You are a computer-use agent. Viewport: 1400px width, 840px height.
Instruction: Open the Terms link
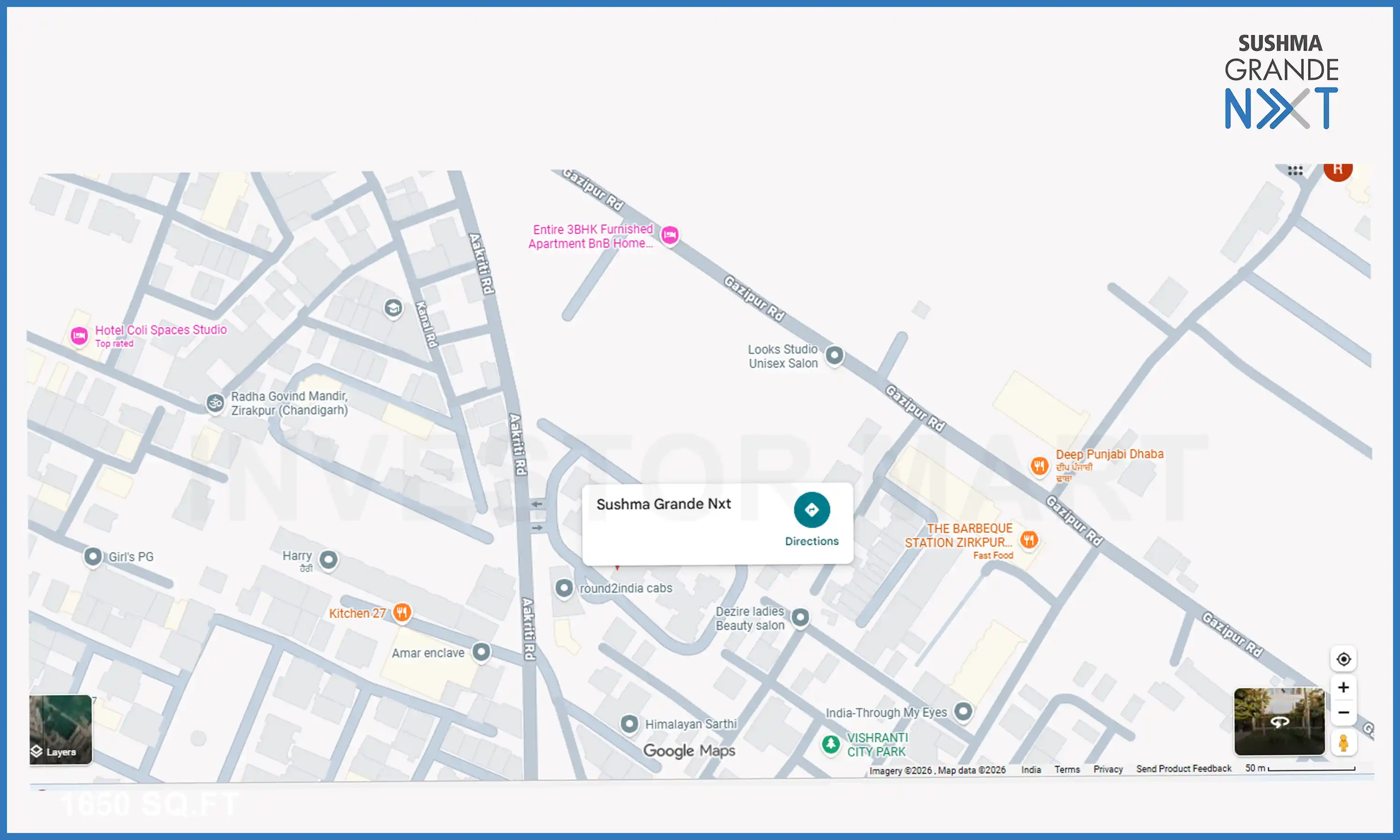click(1067, 769)
